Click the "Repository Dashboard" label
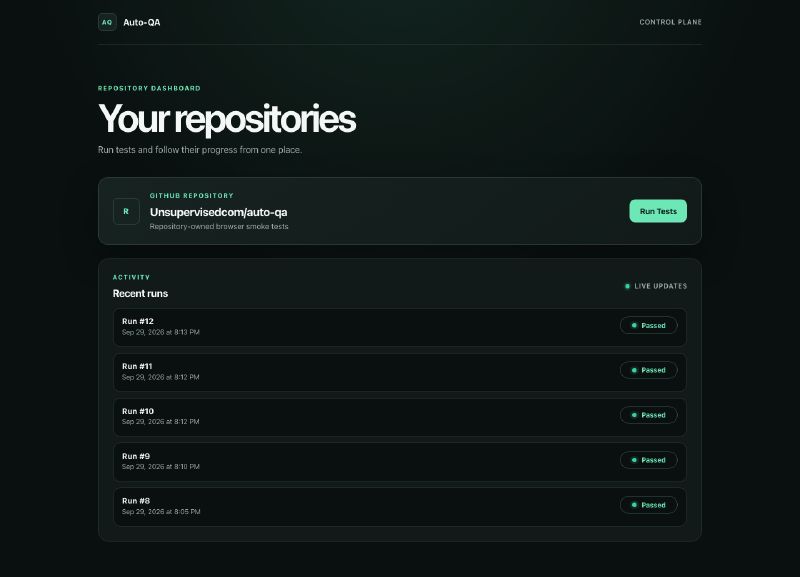 tap(149, 88)
